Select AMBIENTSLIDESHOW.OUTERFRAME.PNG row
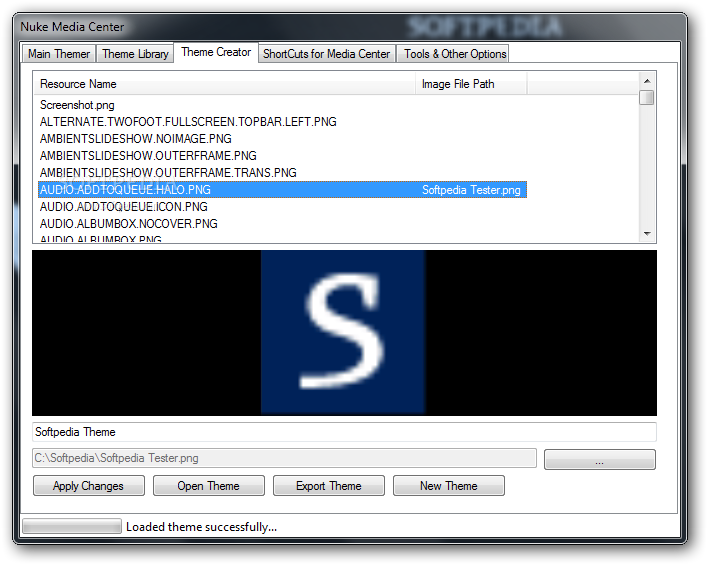The height and width of the screenshot is (565, 708). click(x=282, y=156)
